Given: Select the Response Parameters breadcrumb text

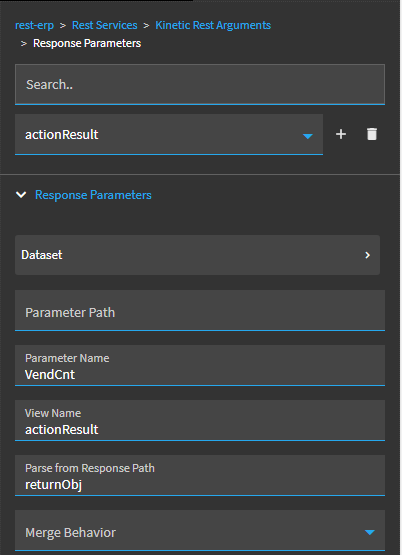Looking at the screenshot, I should [87, 43].
